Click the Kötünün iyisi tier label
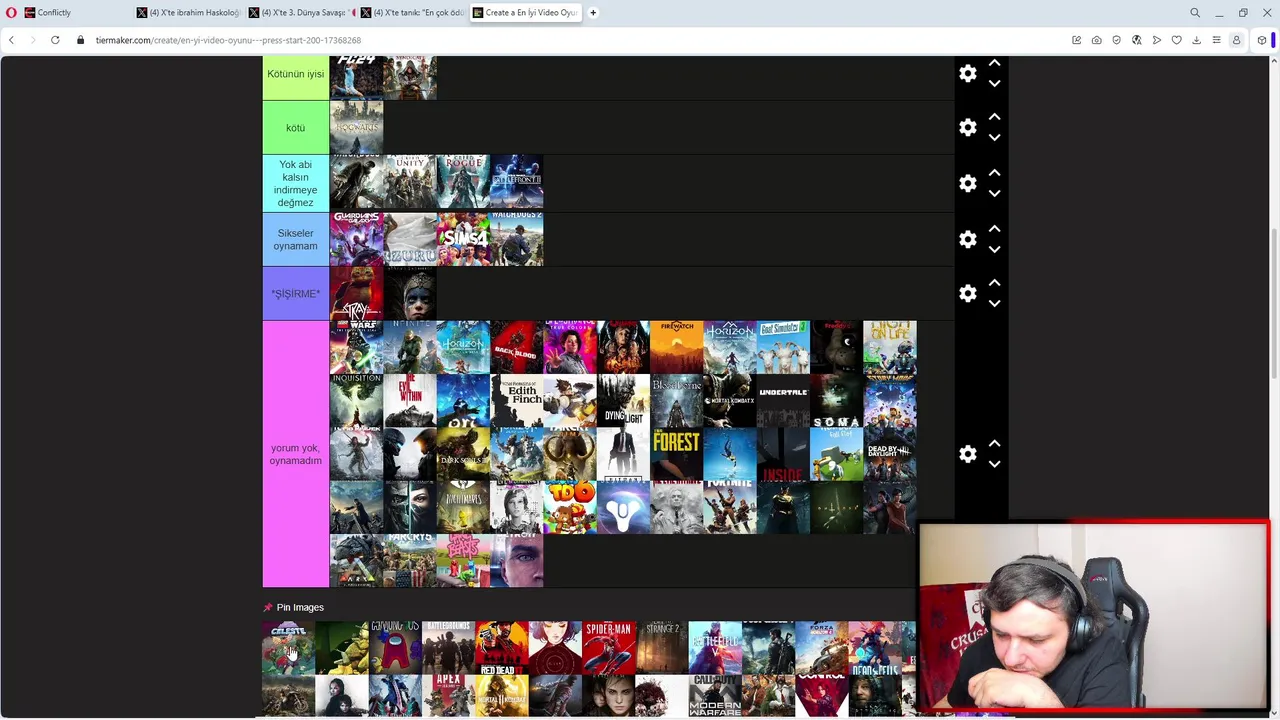Viewport: 1280px width, 720px height. point(295,74)
